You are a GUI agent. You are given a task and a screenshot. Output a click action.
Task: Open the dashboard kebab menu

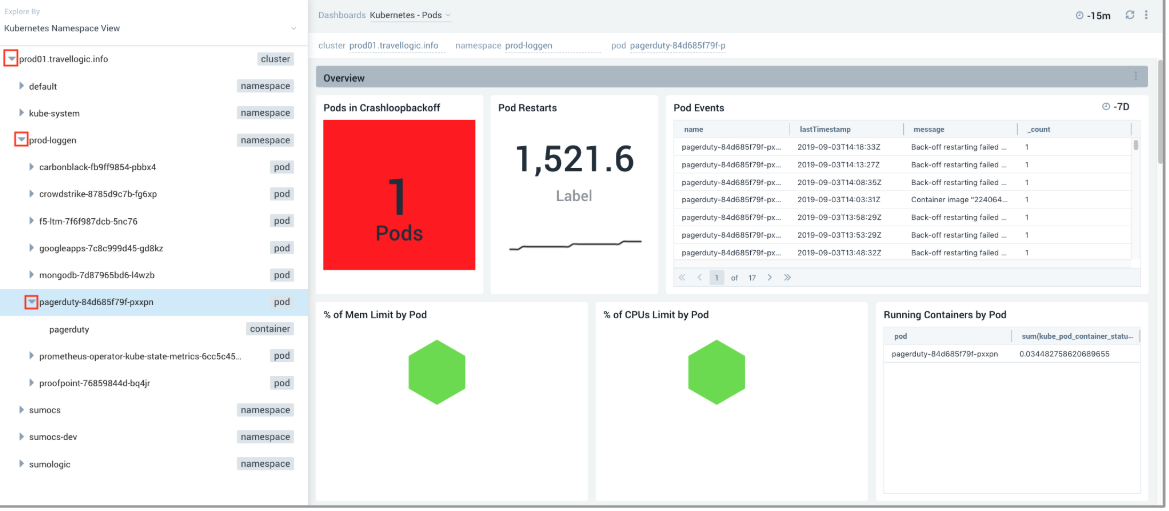pos(1147,15)
